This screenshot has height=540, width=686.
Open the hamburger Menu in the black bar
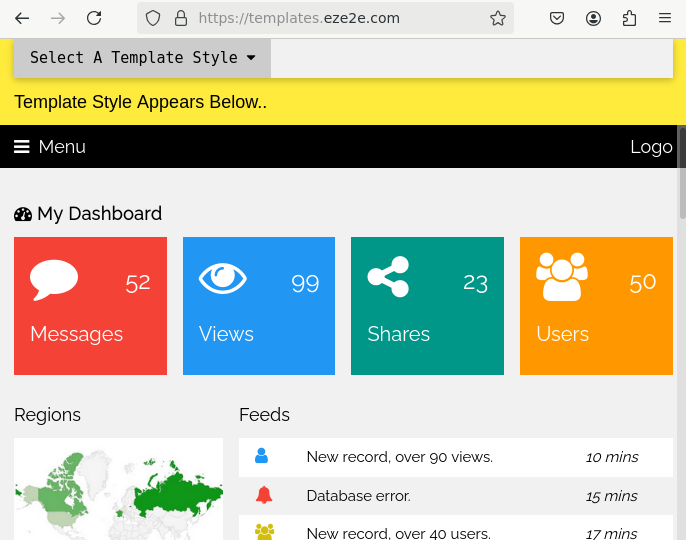click(x=50, y=147)
